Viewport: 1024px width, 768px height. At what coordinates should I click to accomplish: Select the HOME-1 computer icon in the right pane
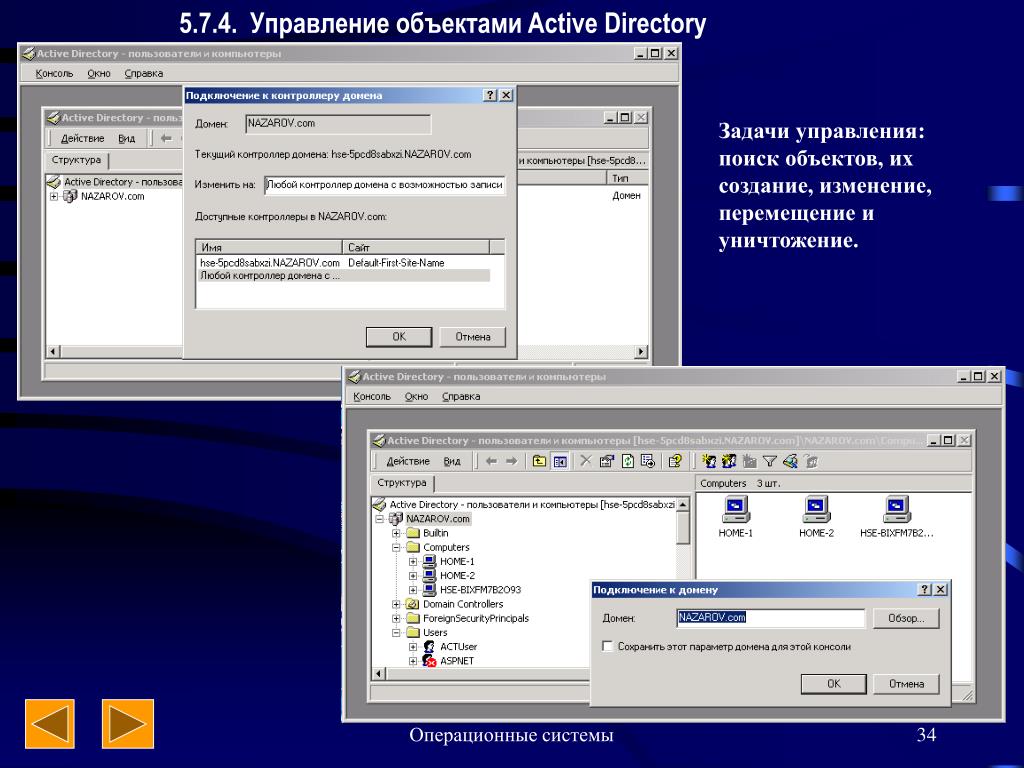[735, 509]
